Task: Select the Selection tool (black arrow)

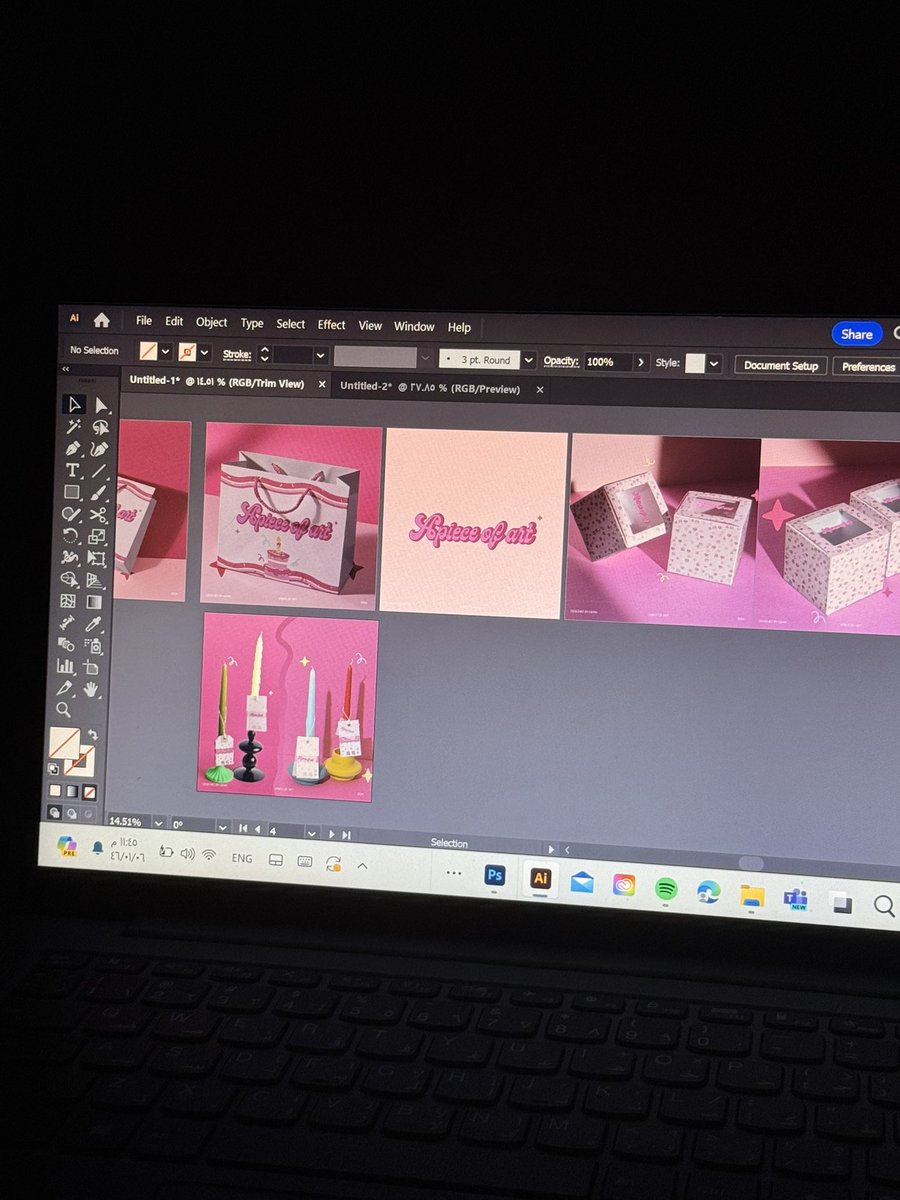Action: tap(73, 405)
